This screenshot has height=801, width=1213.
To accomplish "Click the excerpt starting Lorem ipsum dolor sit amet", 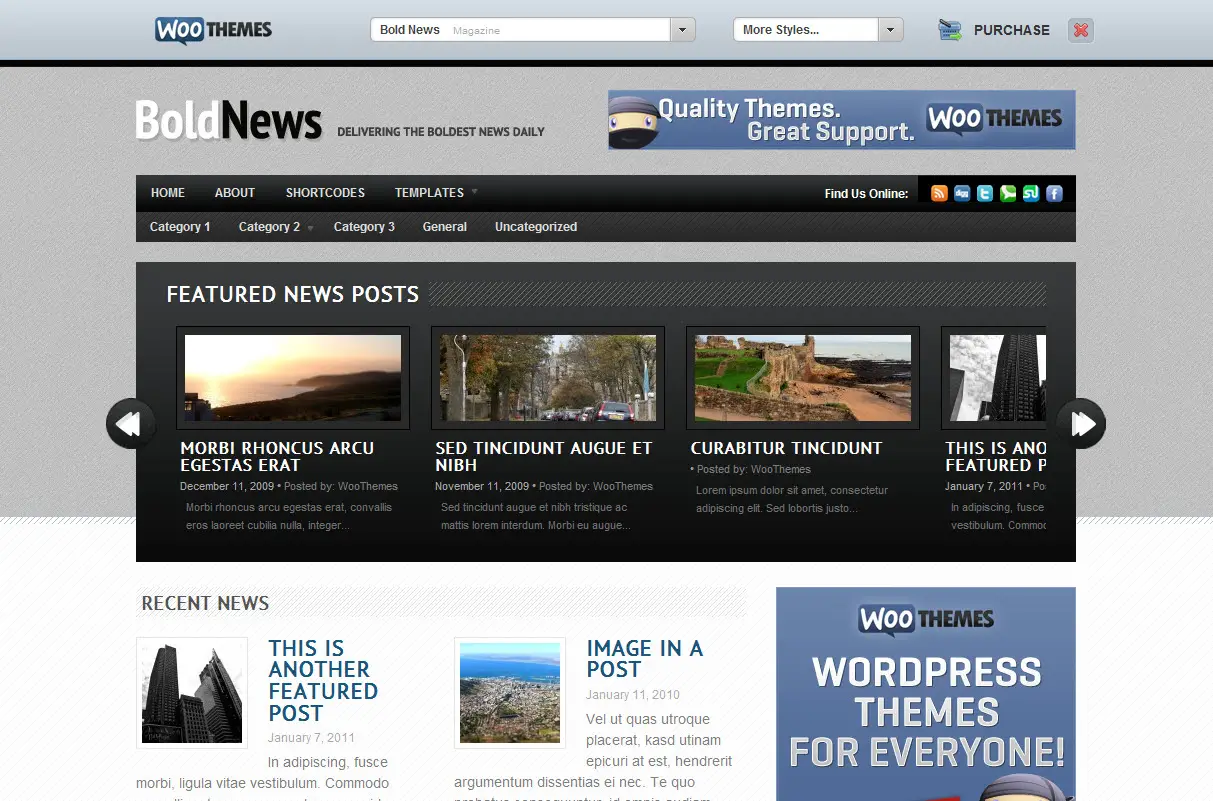I will click(x=792, y=499).
